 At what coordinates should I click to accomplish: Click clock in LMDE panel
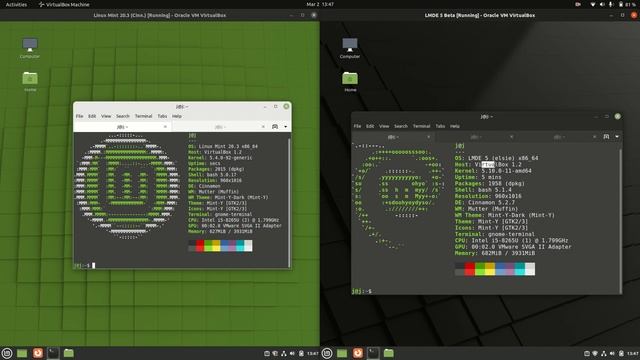point(633,353)
